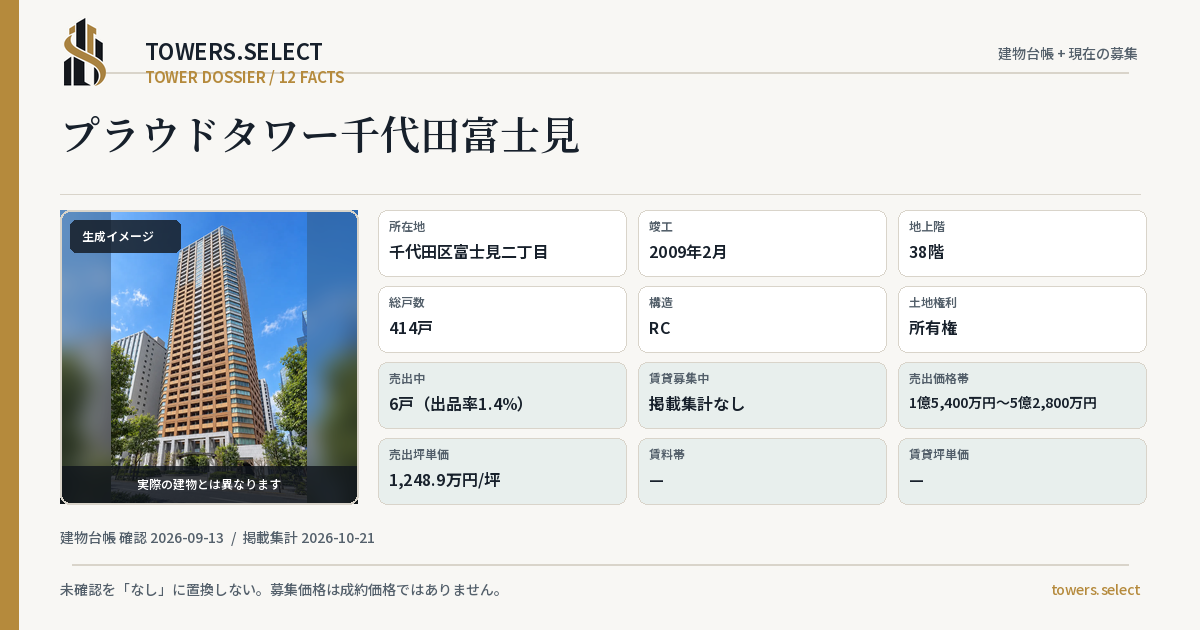Image resolution: width=1200 pixels, height=630 pixels.
Task: Click the 掲載集計 2026-10-21 date text
Action: (x=308, y=538)
